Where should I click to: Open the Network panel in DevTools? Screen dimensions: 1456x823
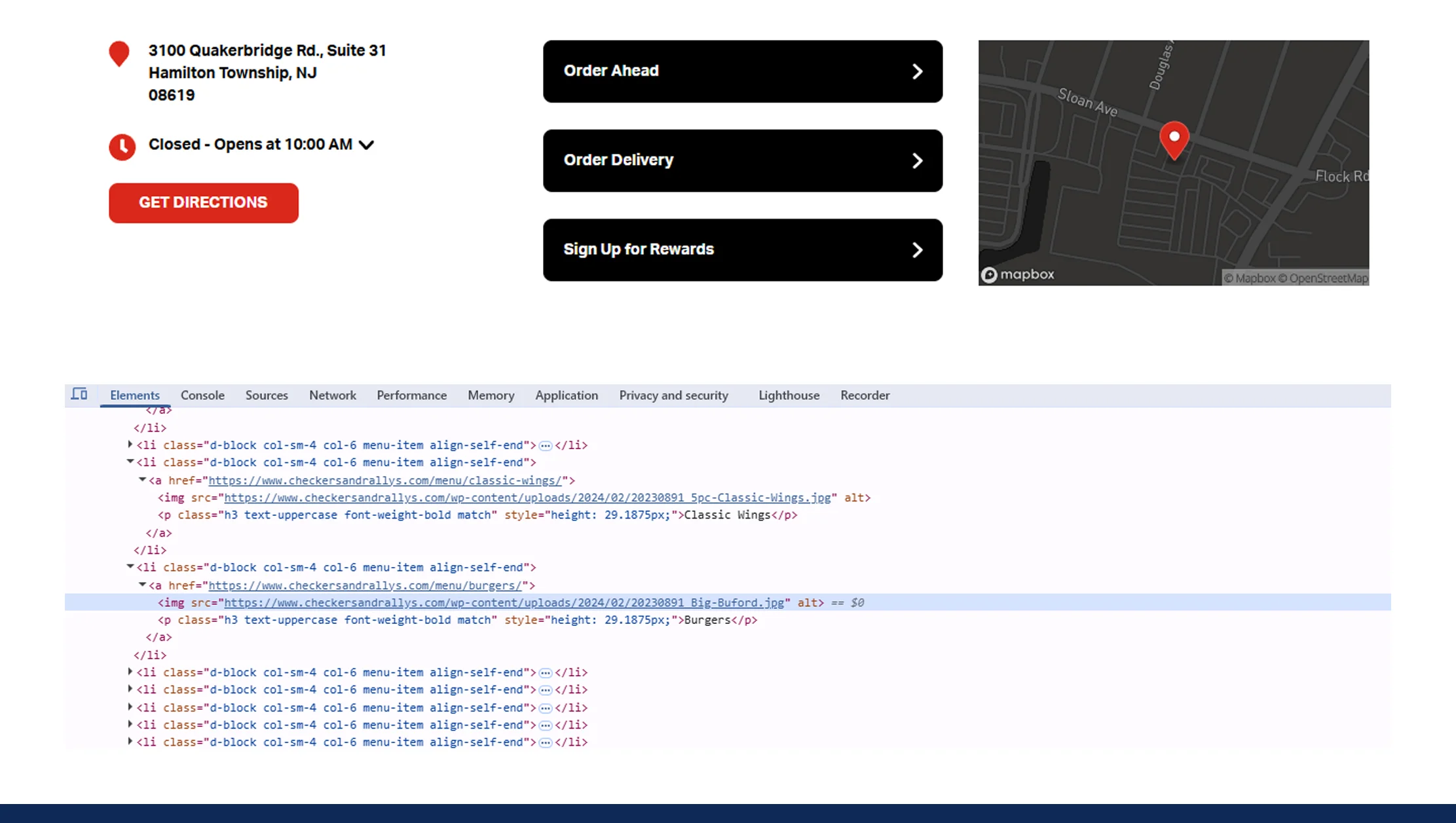click(x=332, y=395)
